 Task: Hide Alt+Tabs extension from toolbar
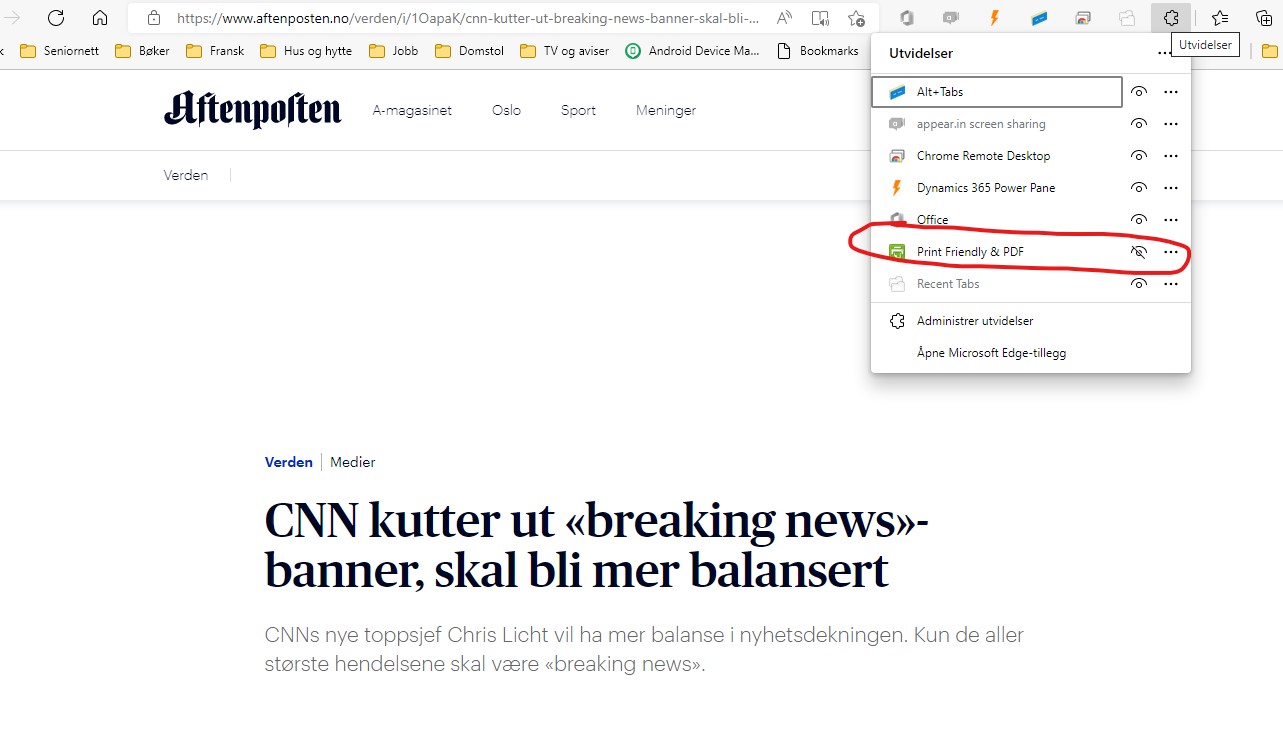1138,92
